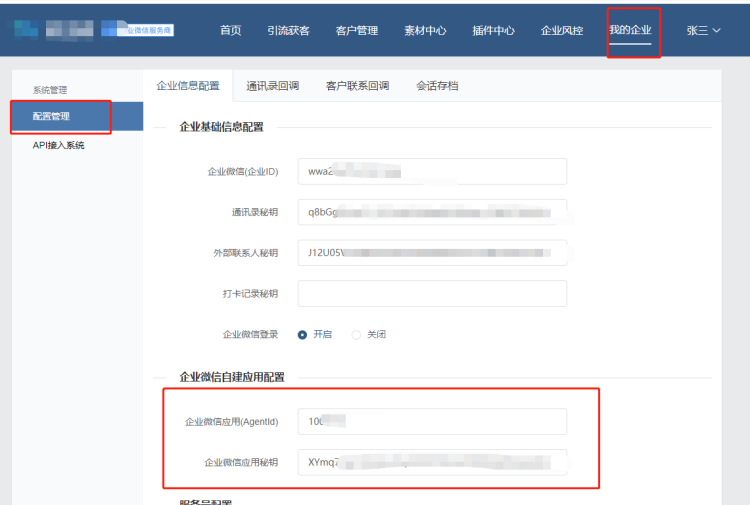Select the 企业信息配置 tab

[188, 86]
